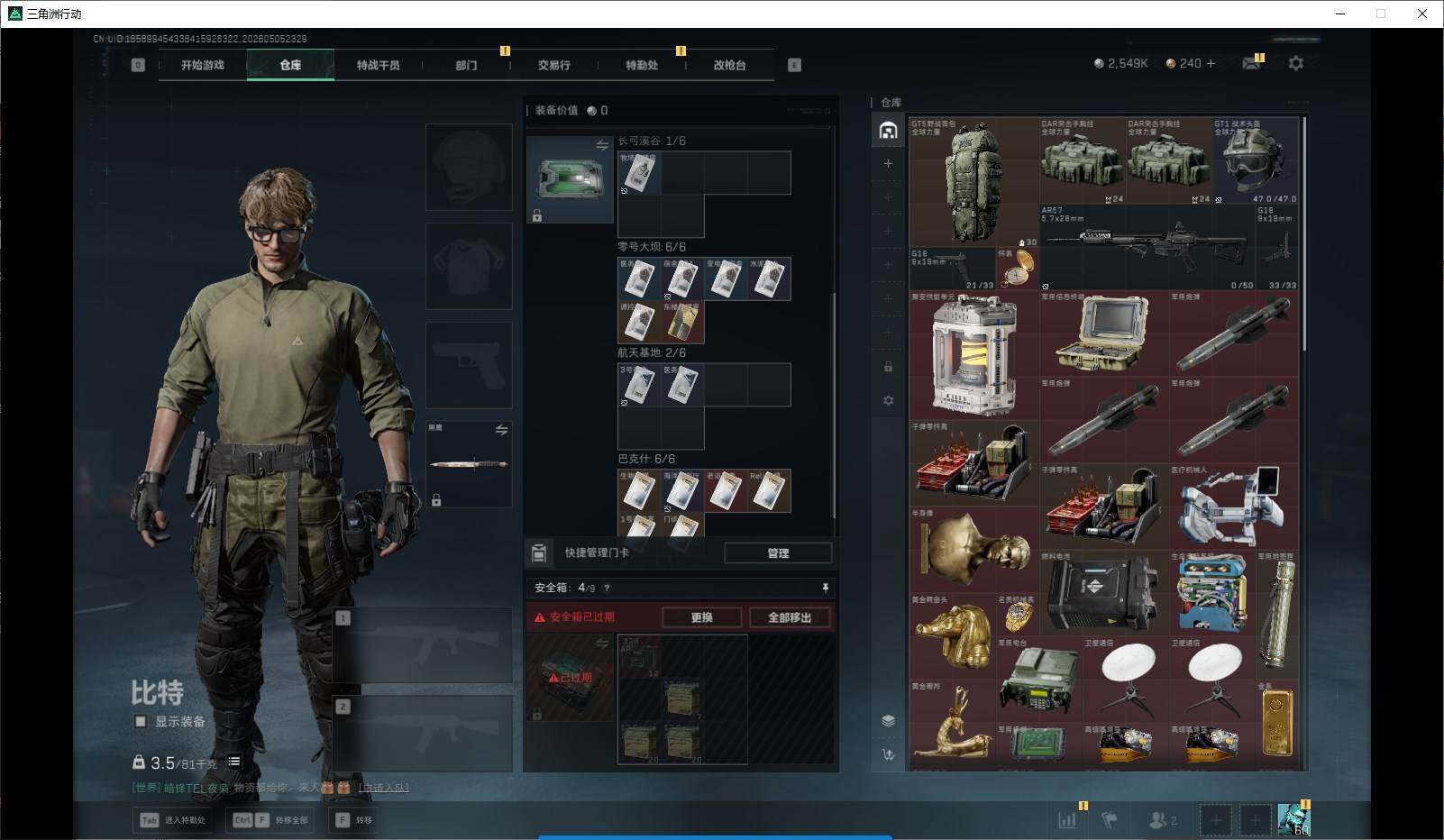The image size is (1444, 840).
Task: Click the empty pistol slot
Action: point(469,365)
